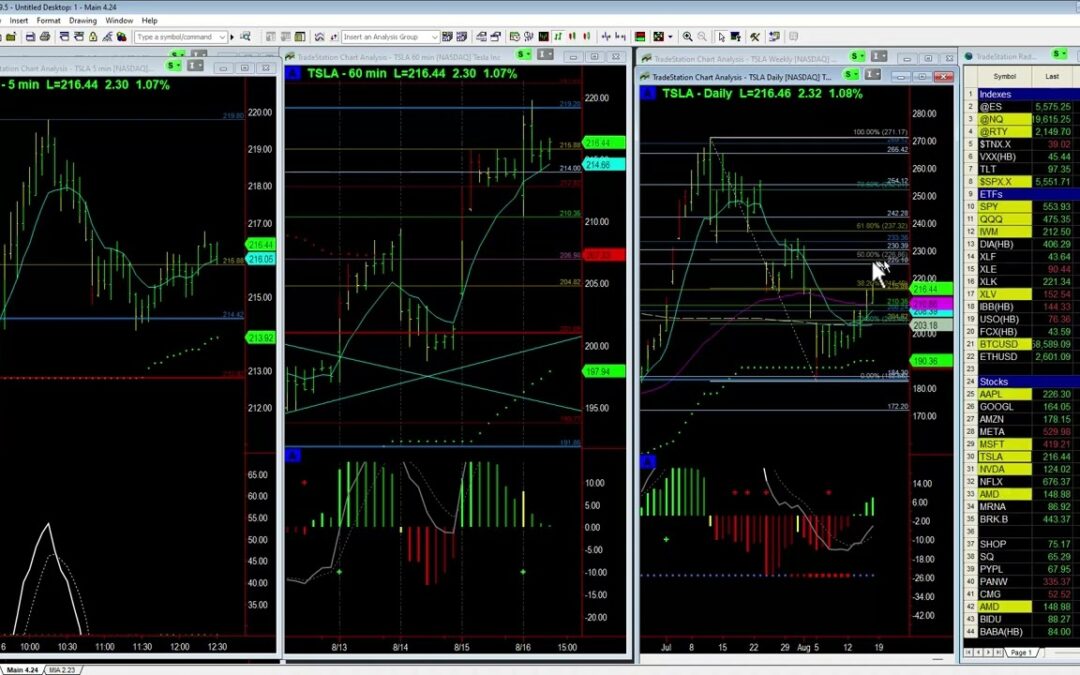
Task: Open interval link I dropdown on 60 min chart
Action: pos(545,54)
